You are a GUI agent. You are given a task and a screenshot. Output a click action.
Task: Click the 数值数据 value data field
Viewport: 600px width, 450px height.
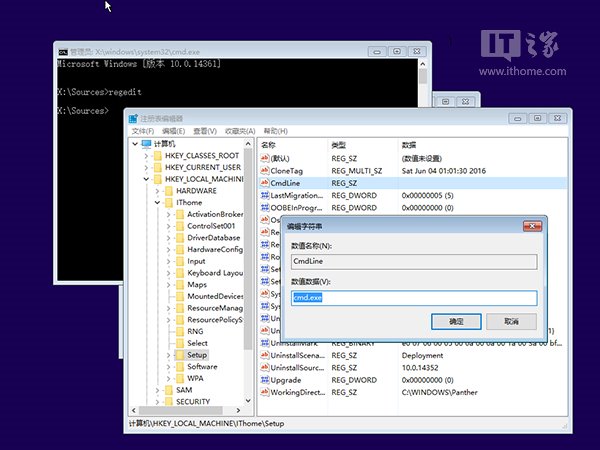(x=413, y=298)
